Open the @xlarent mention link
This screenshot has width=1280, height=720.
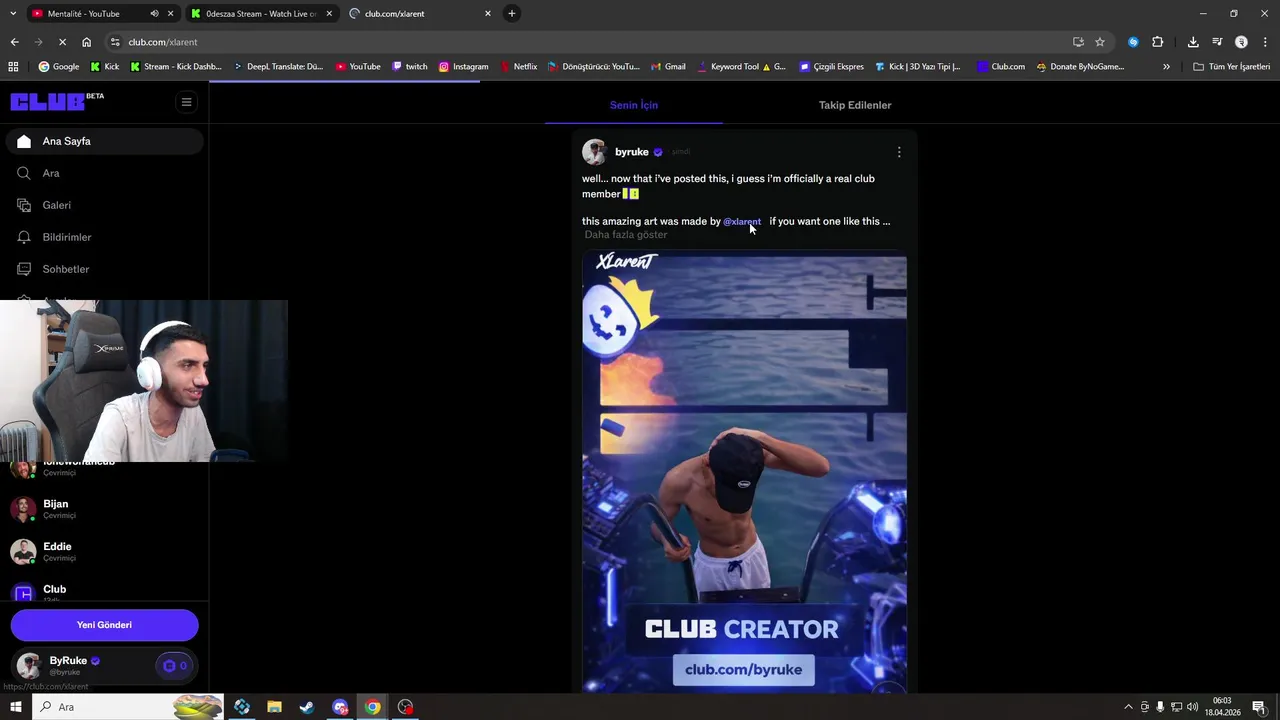(742, 222)
